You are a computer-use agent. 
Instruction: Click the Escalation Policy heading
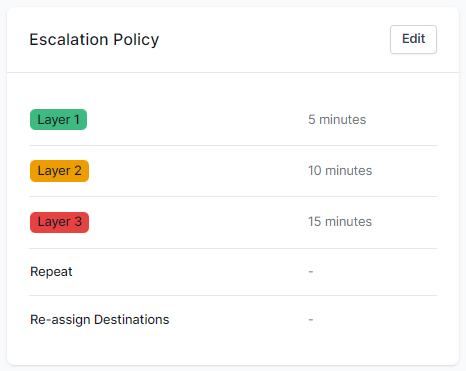pos(94,40)
